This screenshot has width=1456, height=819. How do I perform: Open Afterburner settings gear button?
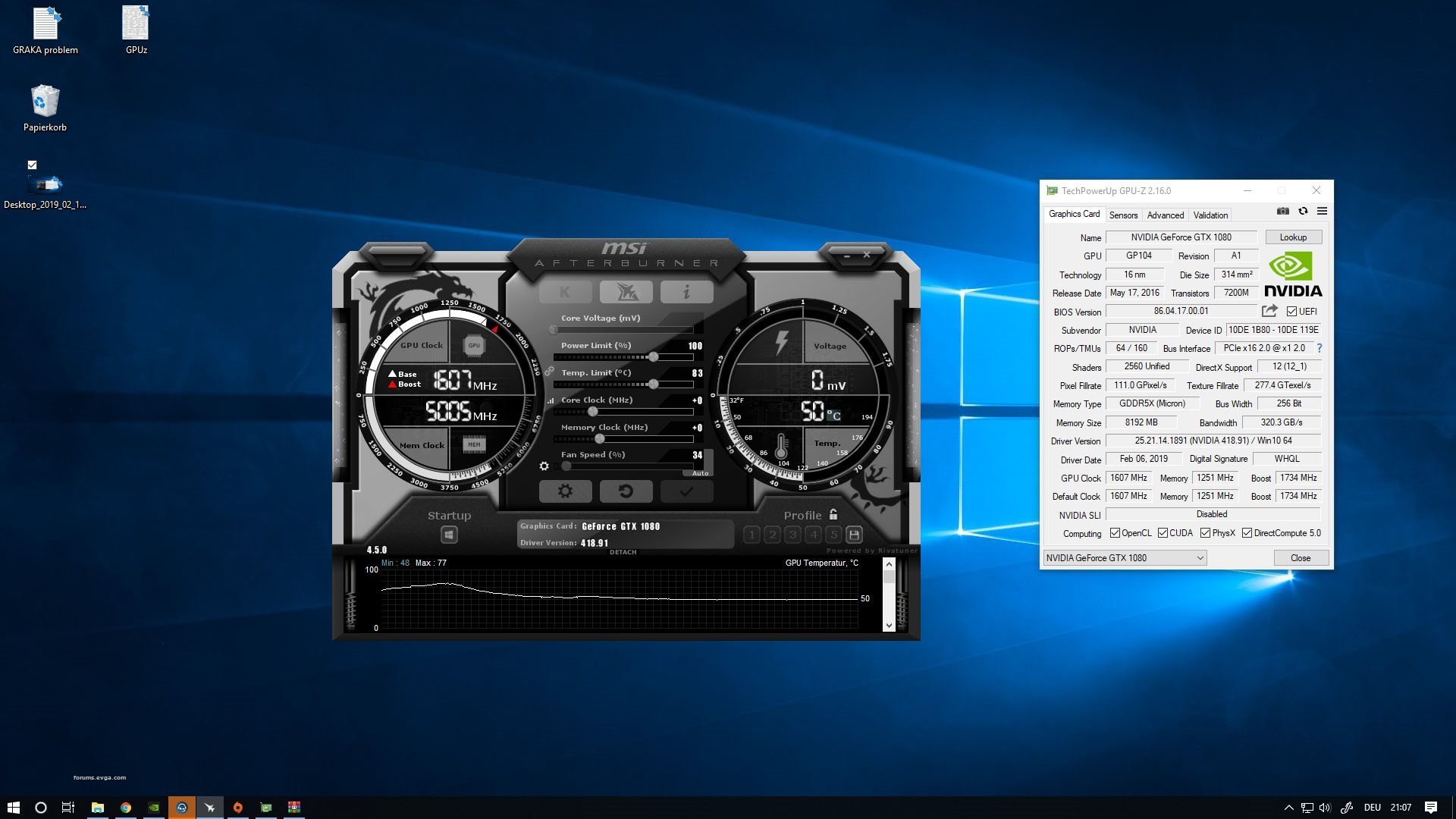(565, 491)
